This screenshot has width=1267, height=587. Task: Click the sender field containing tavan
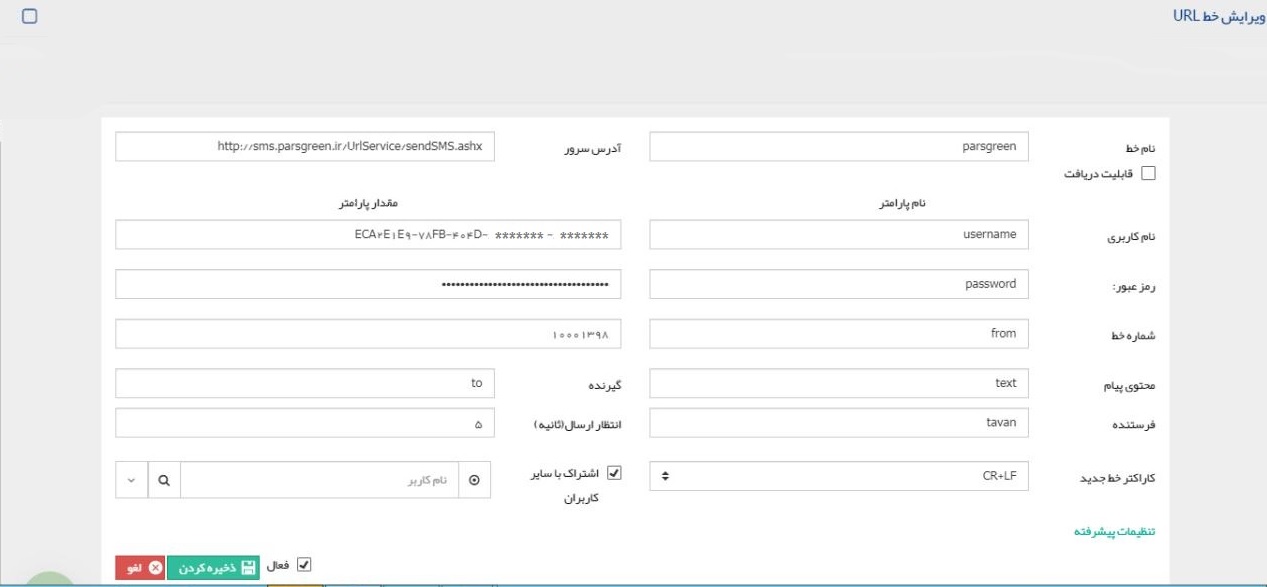click(838, 422)
